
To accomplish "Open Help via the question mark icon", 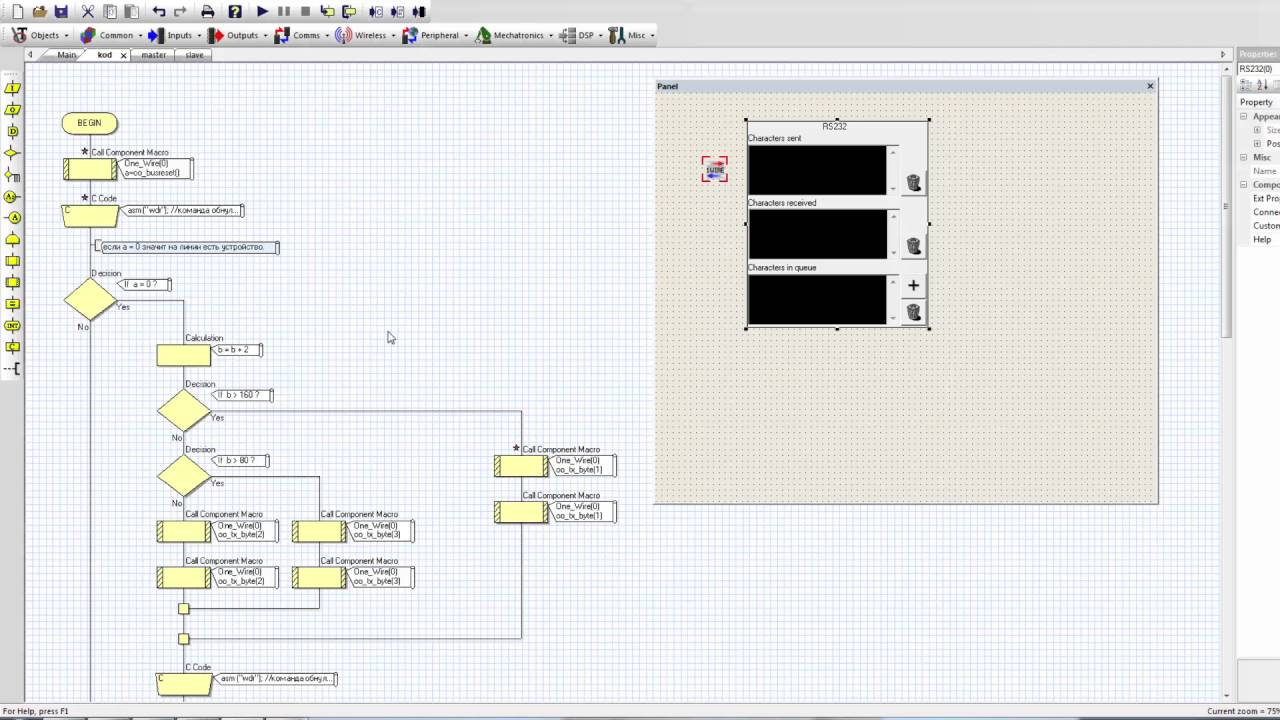I will click(x=235, y=12).
